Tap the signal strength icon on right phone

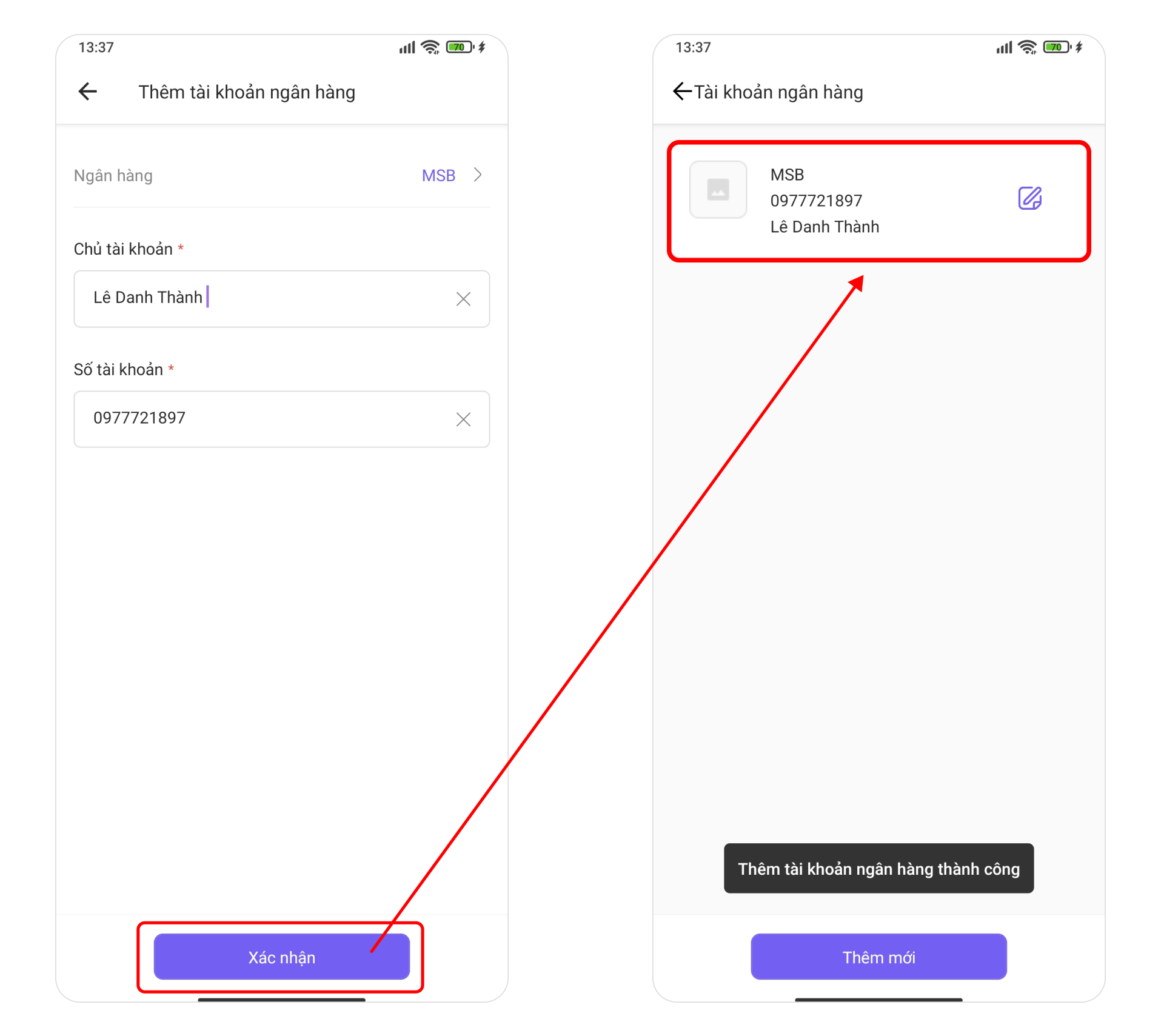pos(1004,47)
